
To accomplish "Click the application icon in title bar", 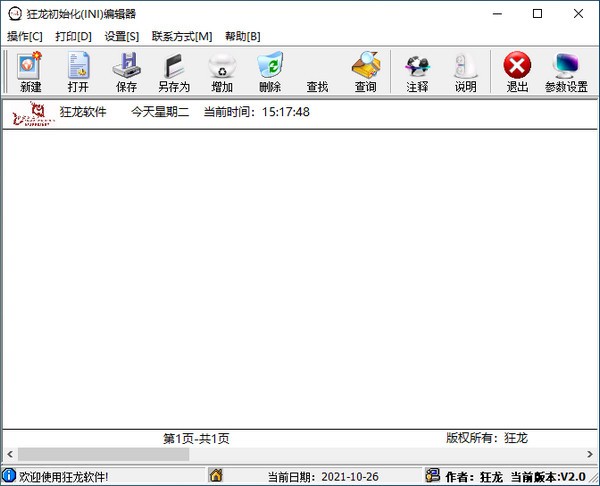I will click(15, 14).
